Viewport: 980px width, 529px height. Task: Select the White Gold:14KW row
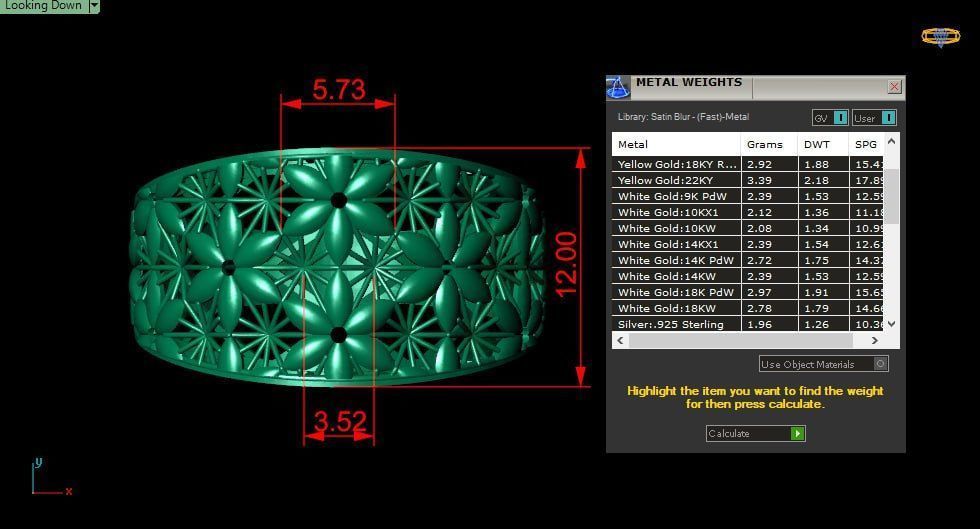(748, 276)
